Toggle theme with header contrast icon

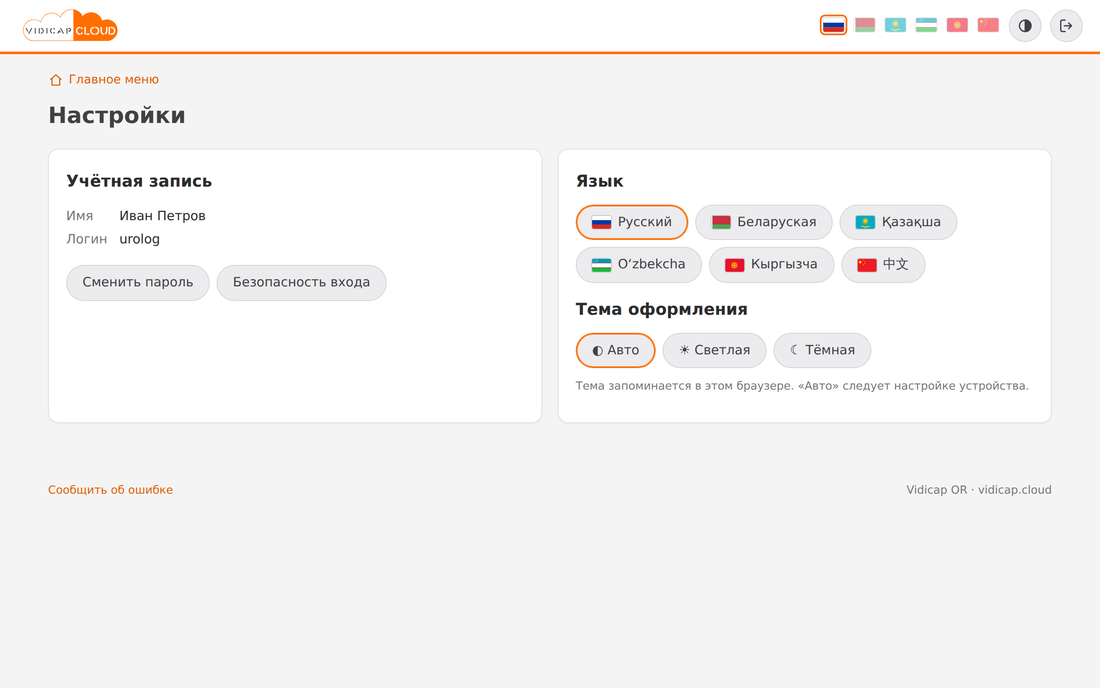point(1025,26)
